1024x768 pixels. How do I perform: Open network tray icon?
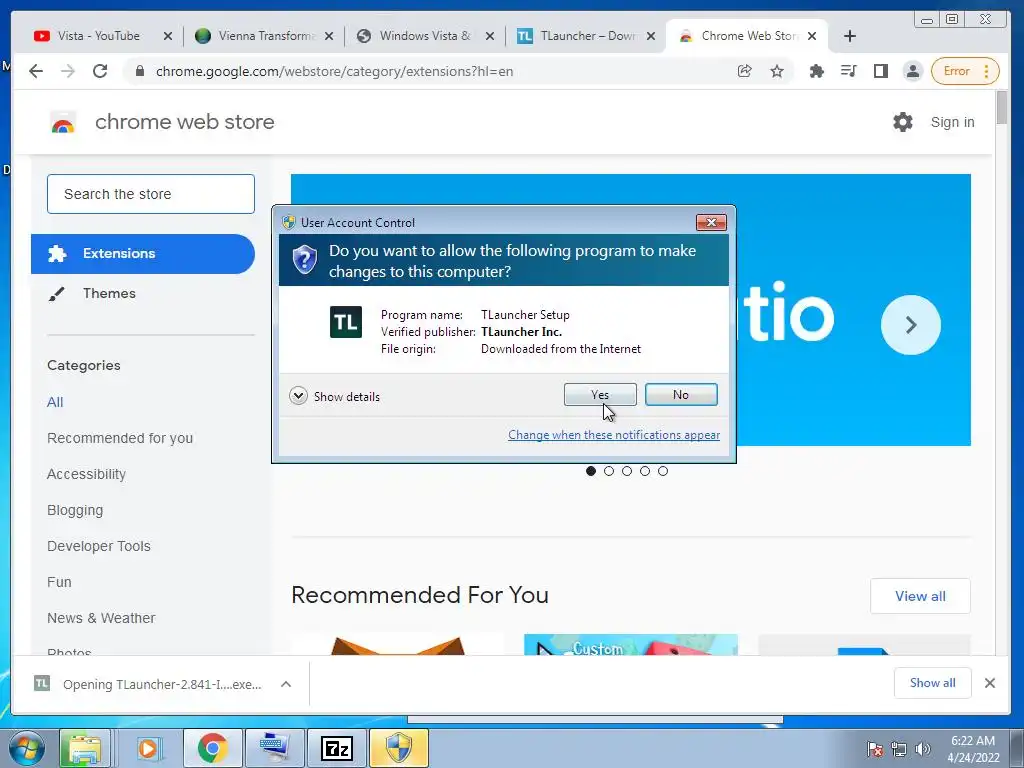tap(899, 749)
